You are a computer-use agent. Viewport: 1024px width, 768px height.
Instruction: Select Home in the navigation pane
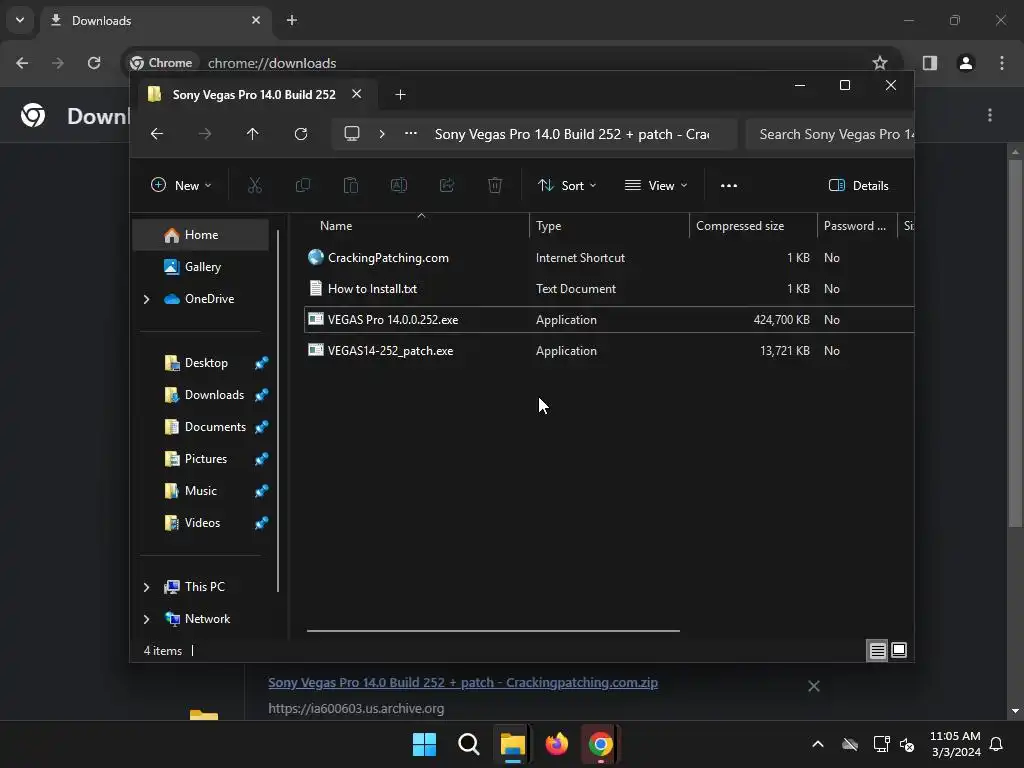[x=200, y=235]
